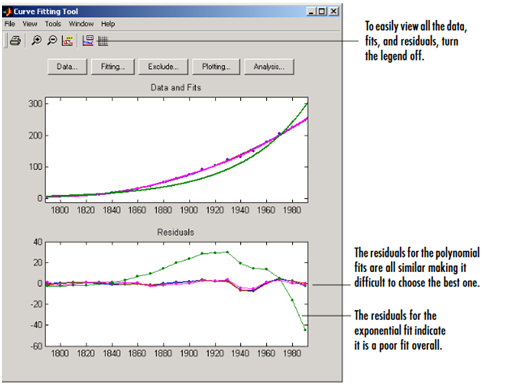Toggle the legend off via toolbar icon
Screen dimensions: 521x385
click(x=88, y=41)
